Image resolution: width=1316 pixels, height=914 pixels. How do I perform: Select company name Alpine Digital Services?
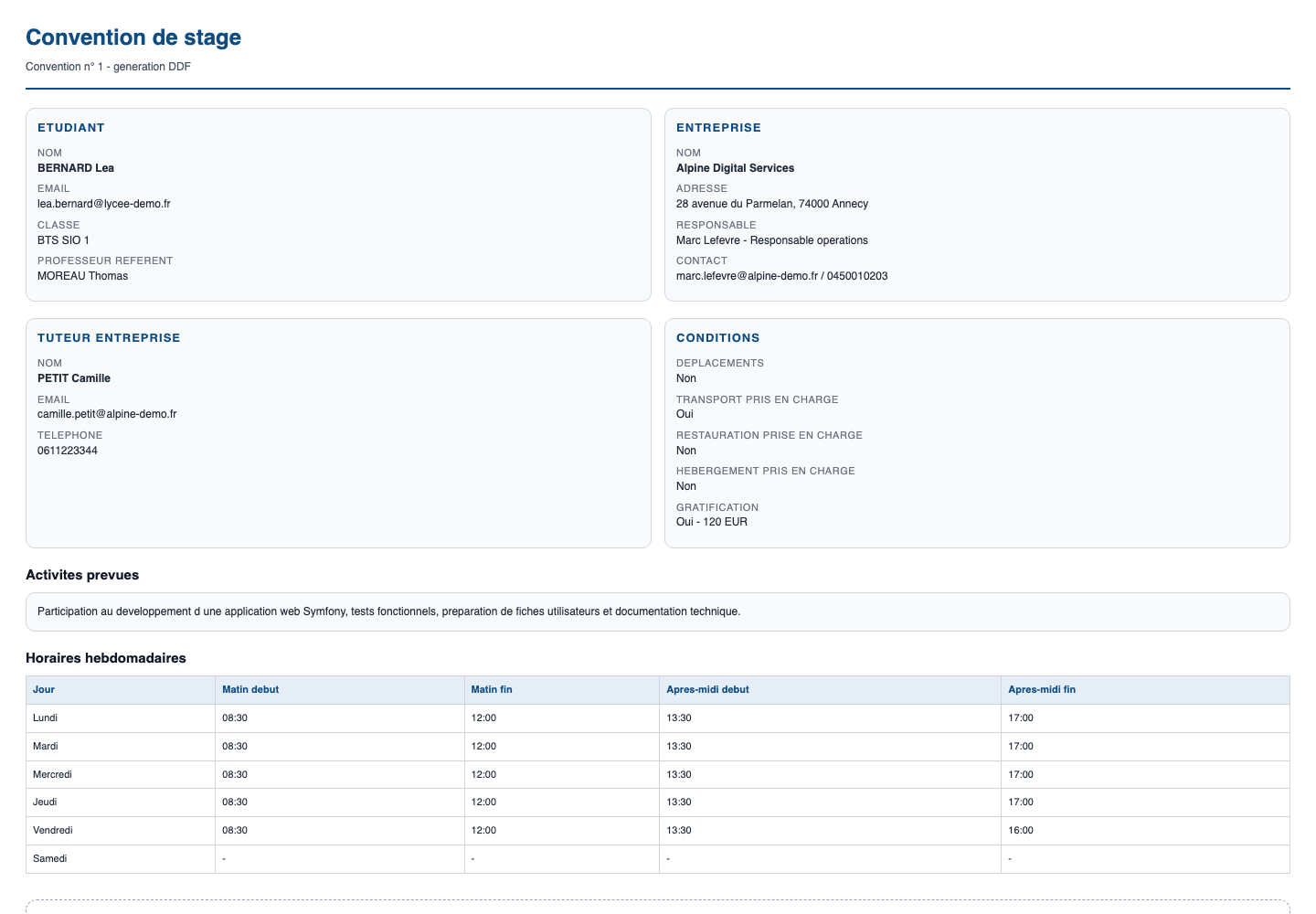tap(735, 168)
